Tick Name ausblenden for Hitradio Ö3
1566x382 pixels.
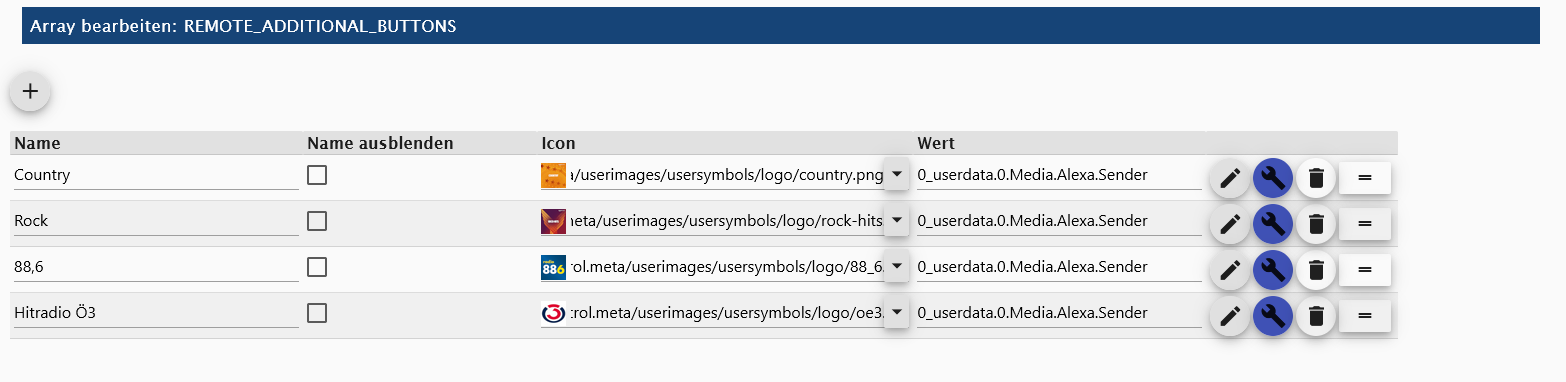pyautogui.click(x=317, y=313)
